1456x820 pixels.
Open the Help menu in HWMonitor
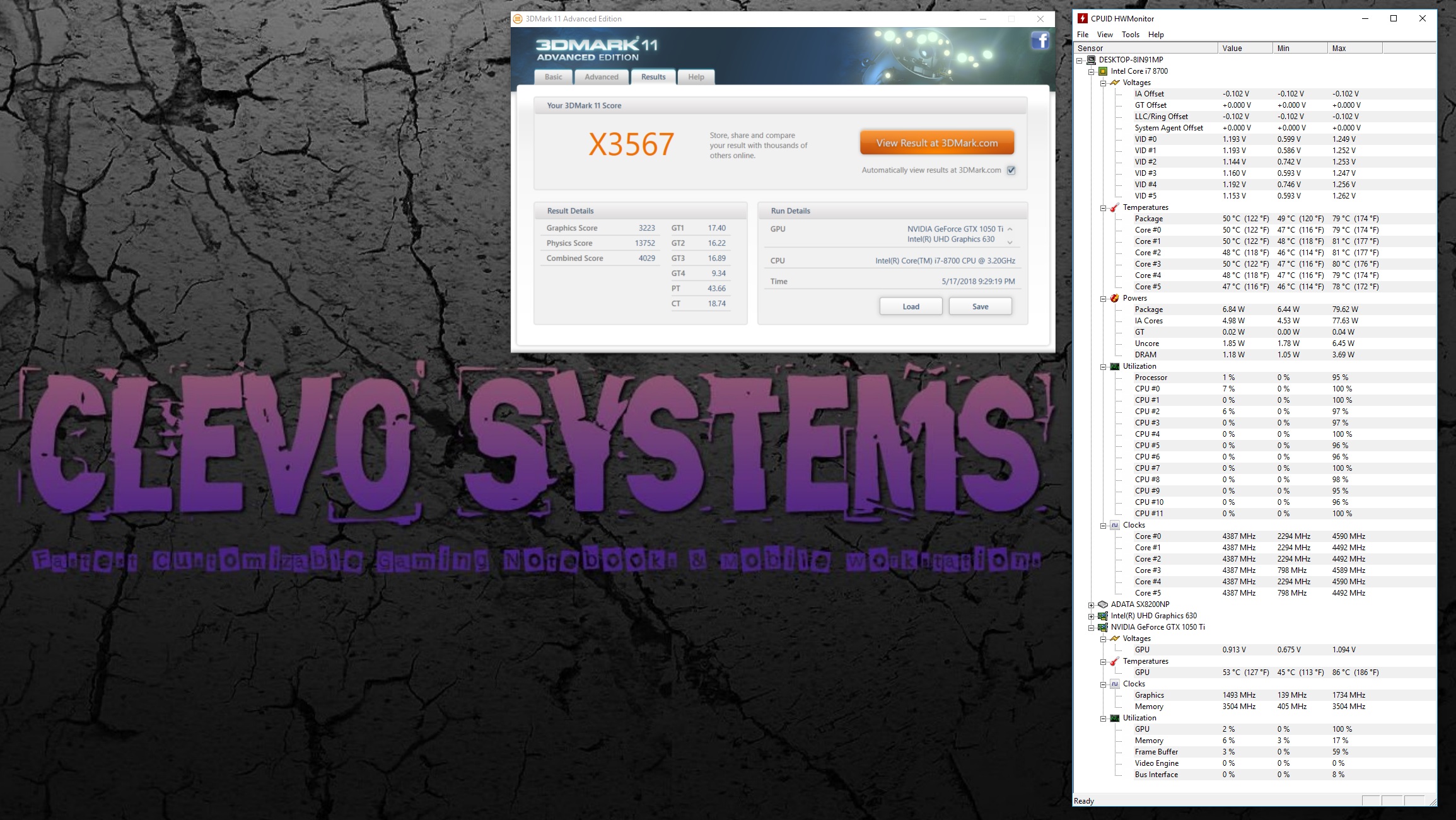click(1156, 35)
